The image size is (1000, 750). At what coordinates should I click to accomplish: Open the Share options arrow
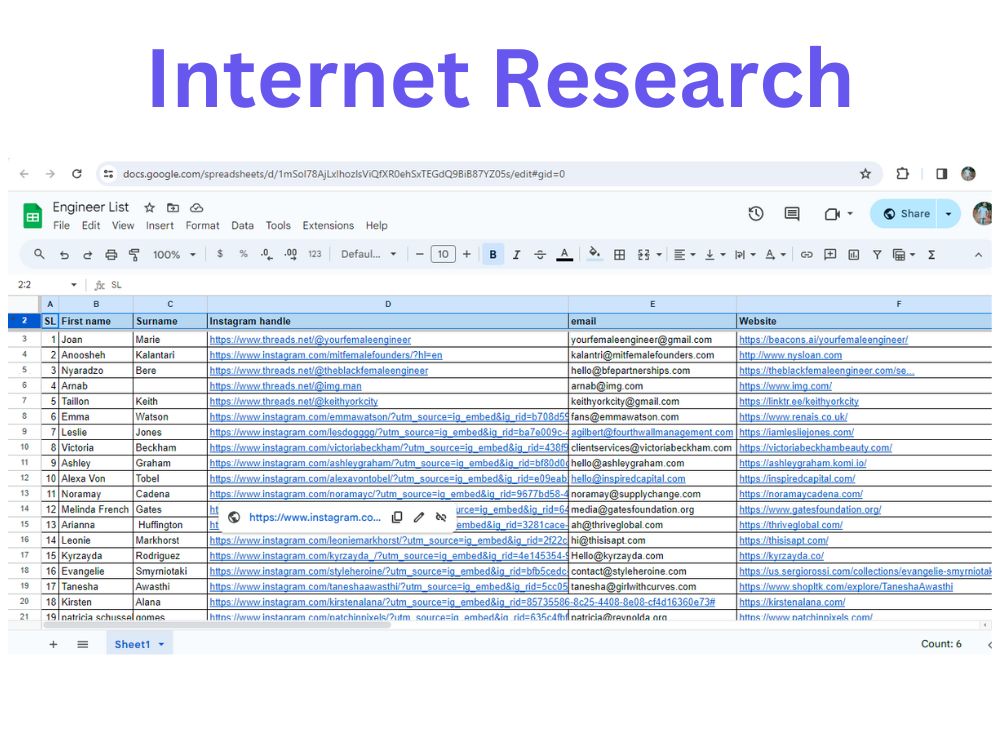coord(948,214)
